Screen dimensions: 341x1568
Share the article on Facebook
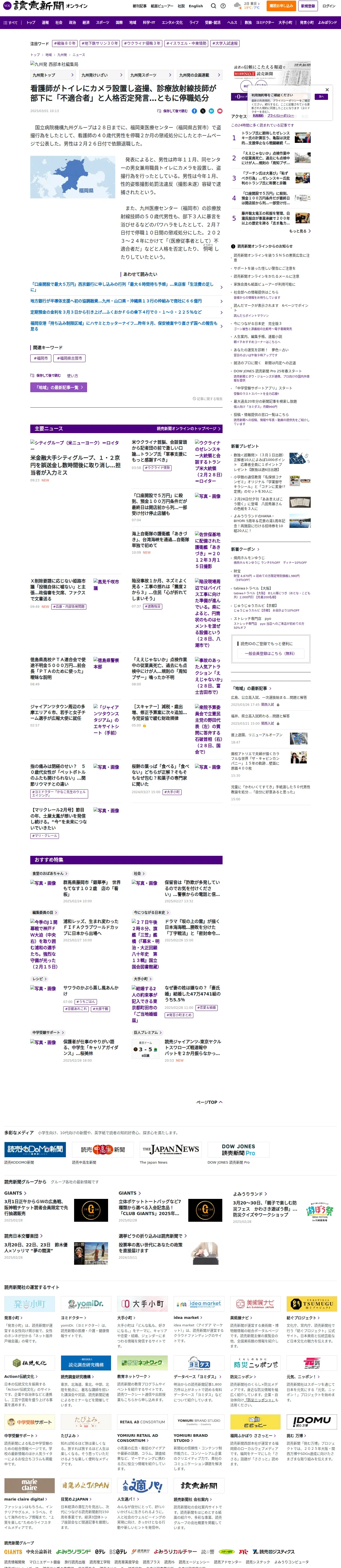194,111
